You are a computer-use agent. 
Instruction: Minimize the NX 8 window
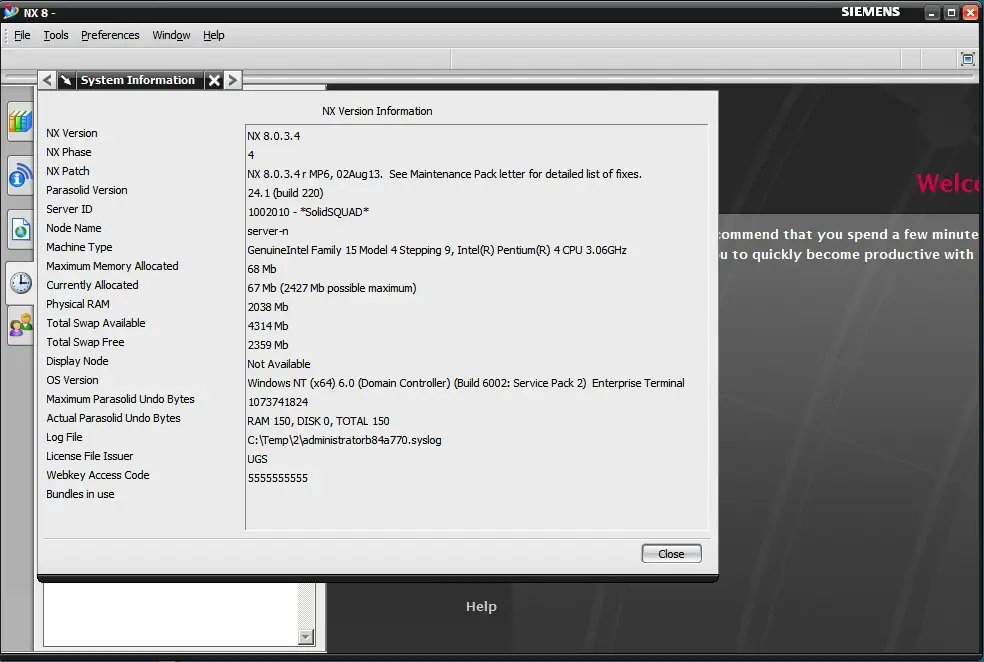coord(932,13)
